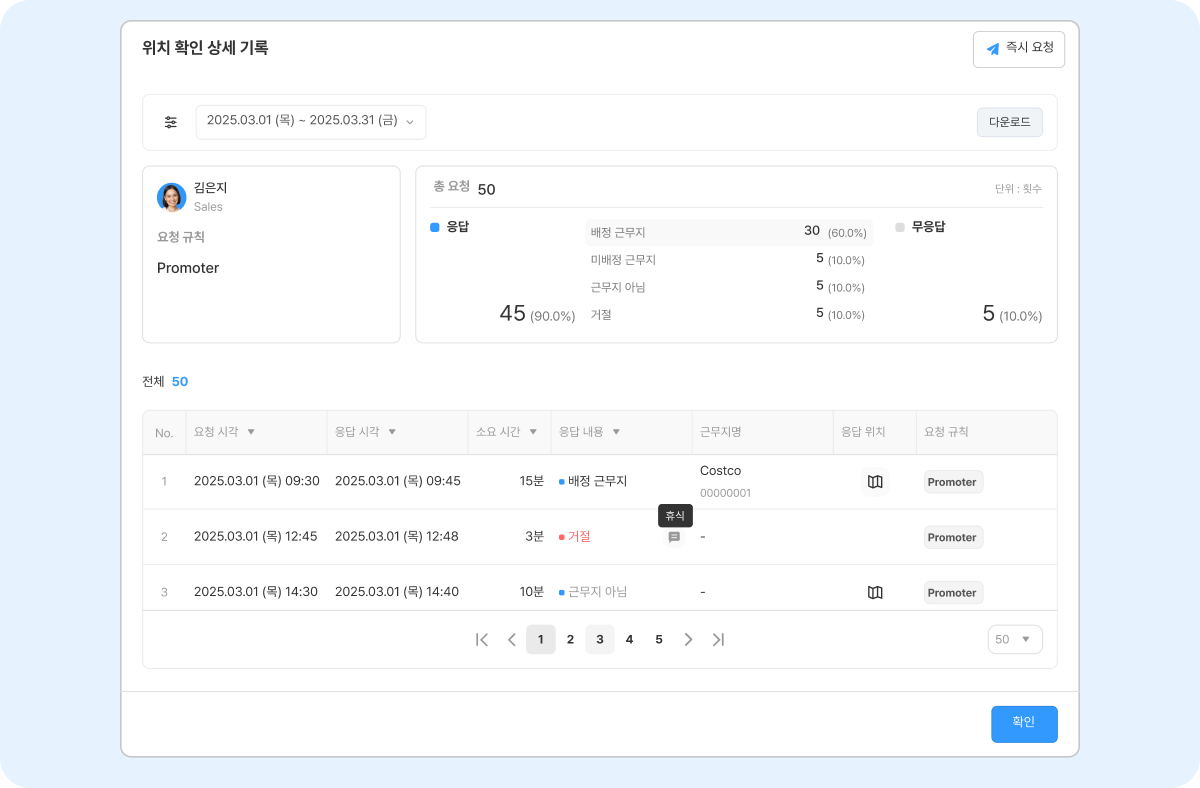Viewport: 1200px width, 788px height.
Task: Click the 근무지 아님 status in row 3
Action: pyautogui.click(x=593, y=591)
